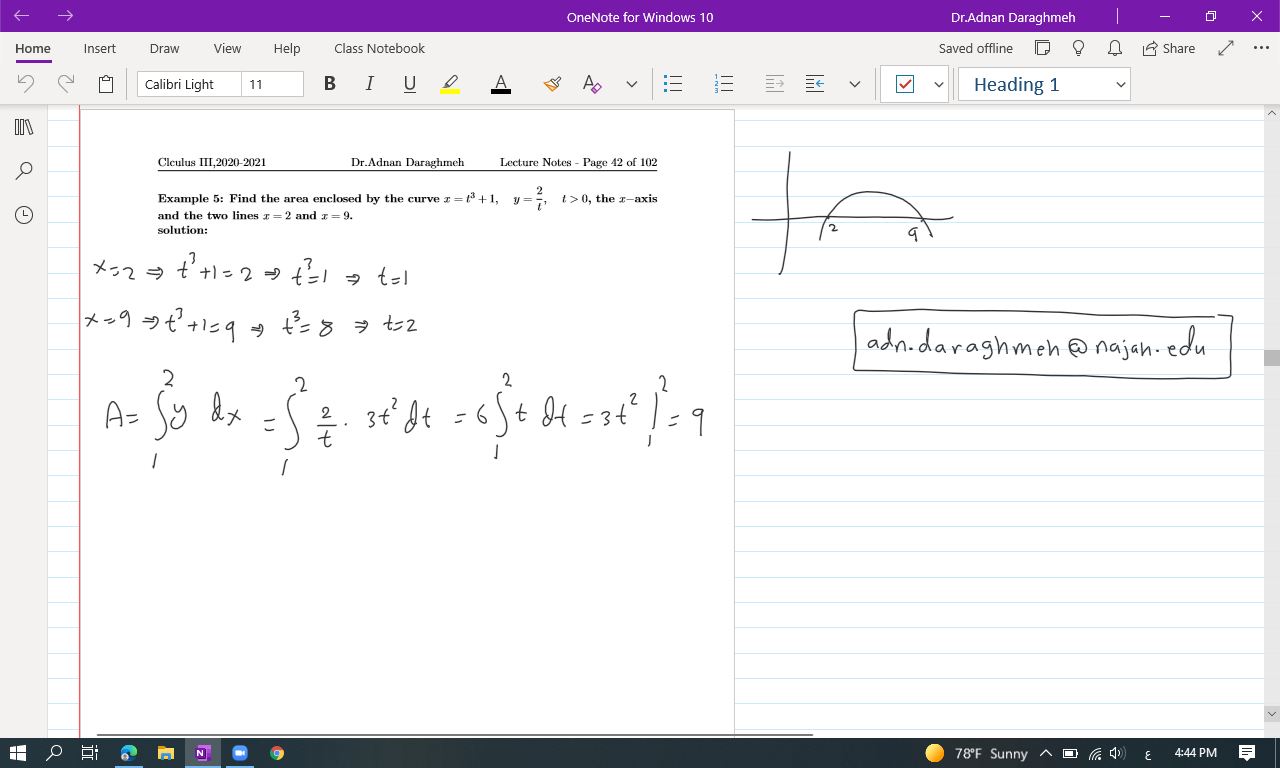This screenshot has height=768, width=1280.
Task: Open the three-dots settings menu
Action: point(1261,48)
